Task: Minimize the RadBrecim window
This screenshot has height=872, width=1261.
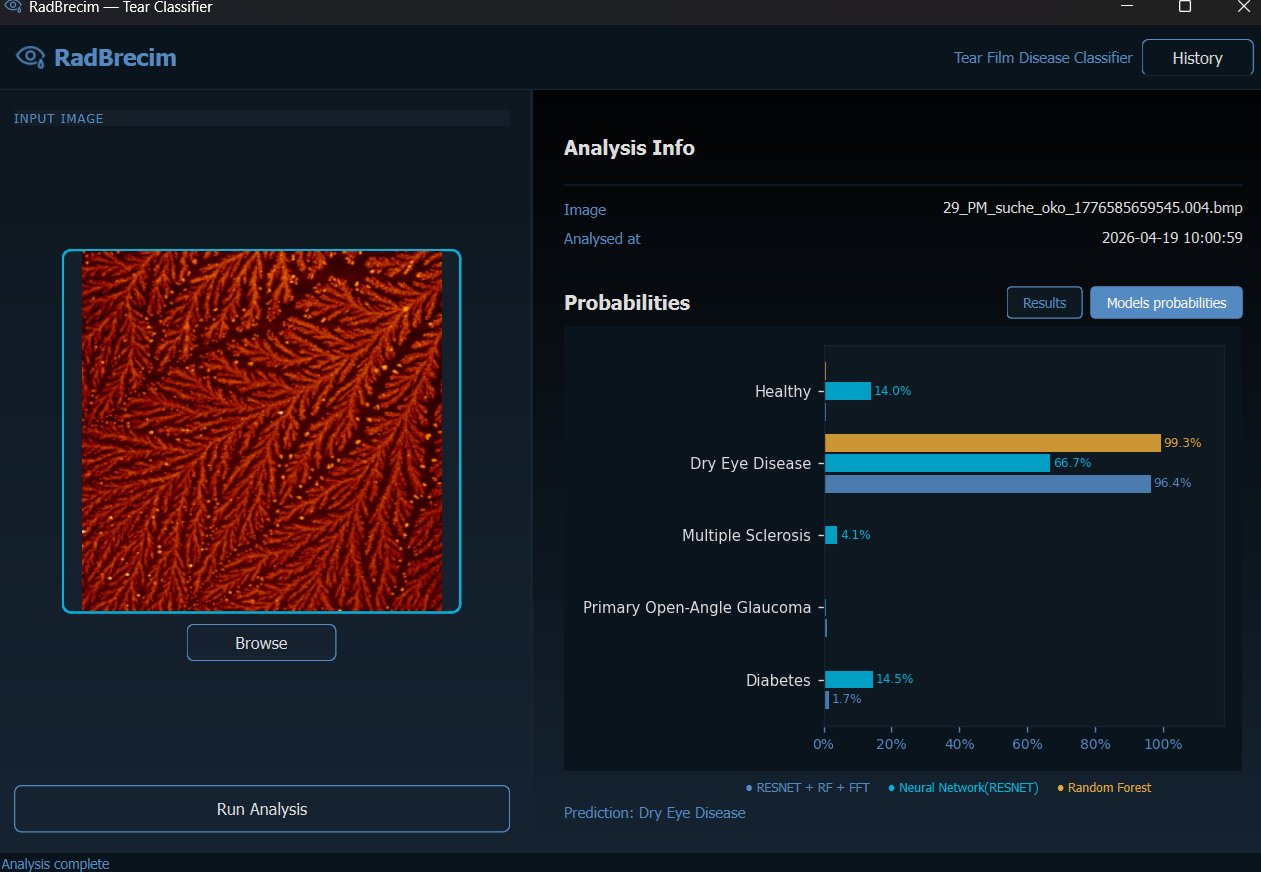Action: tap(1127, 7)
